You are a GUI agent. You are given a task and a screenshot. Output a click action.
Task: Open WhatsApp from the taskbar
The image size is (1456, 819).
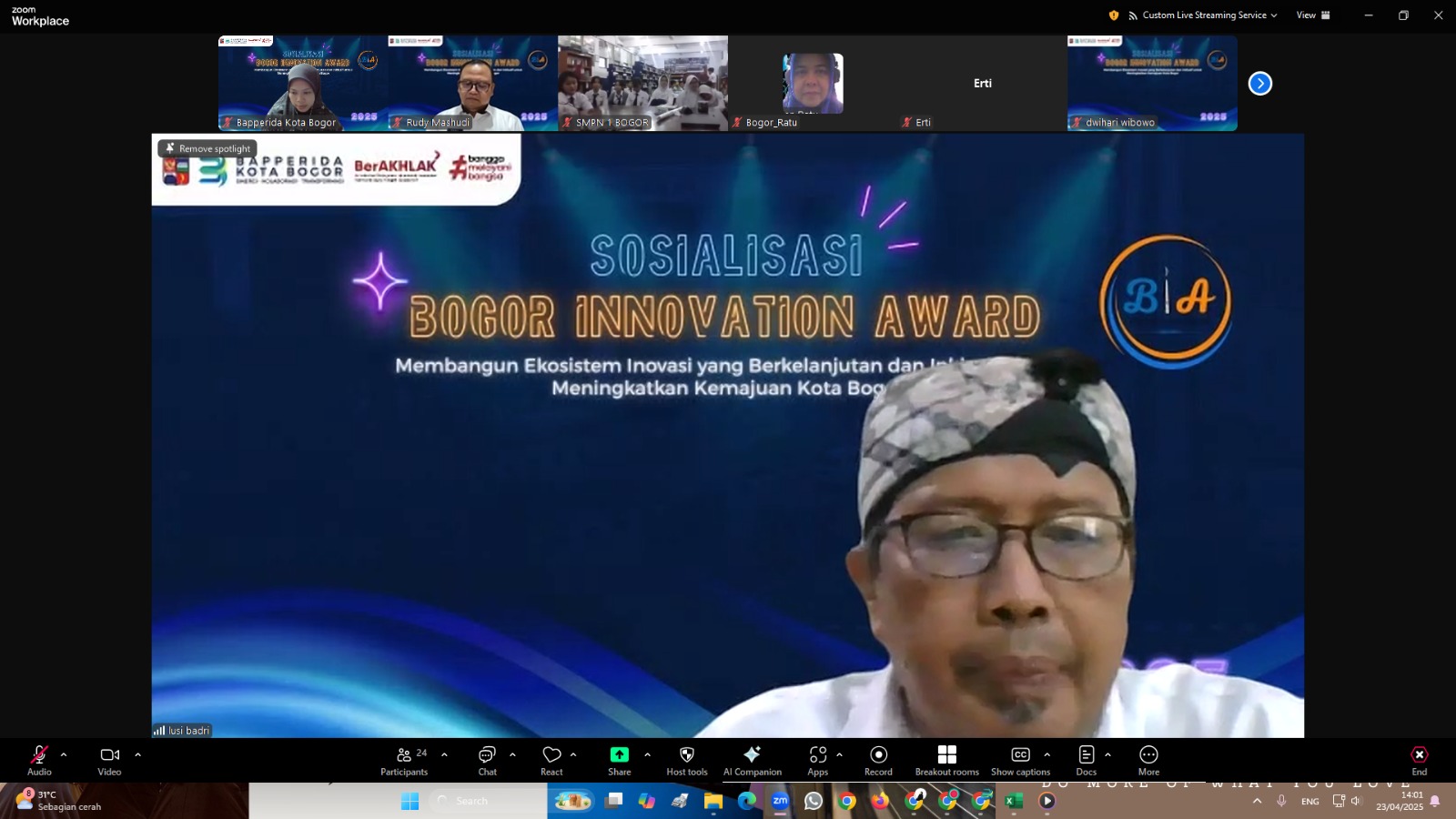tap(814, 801)
